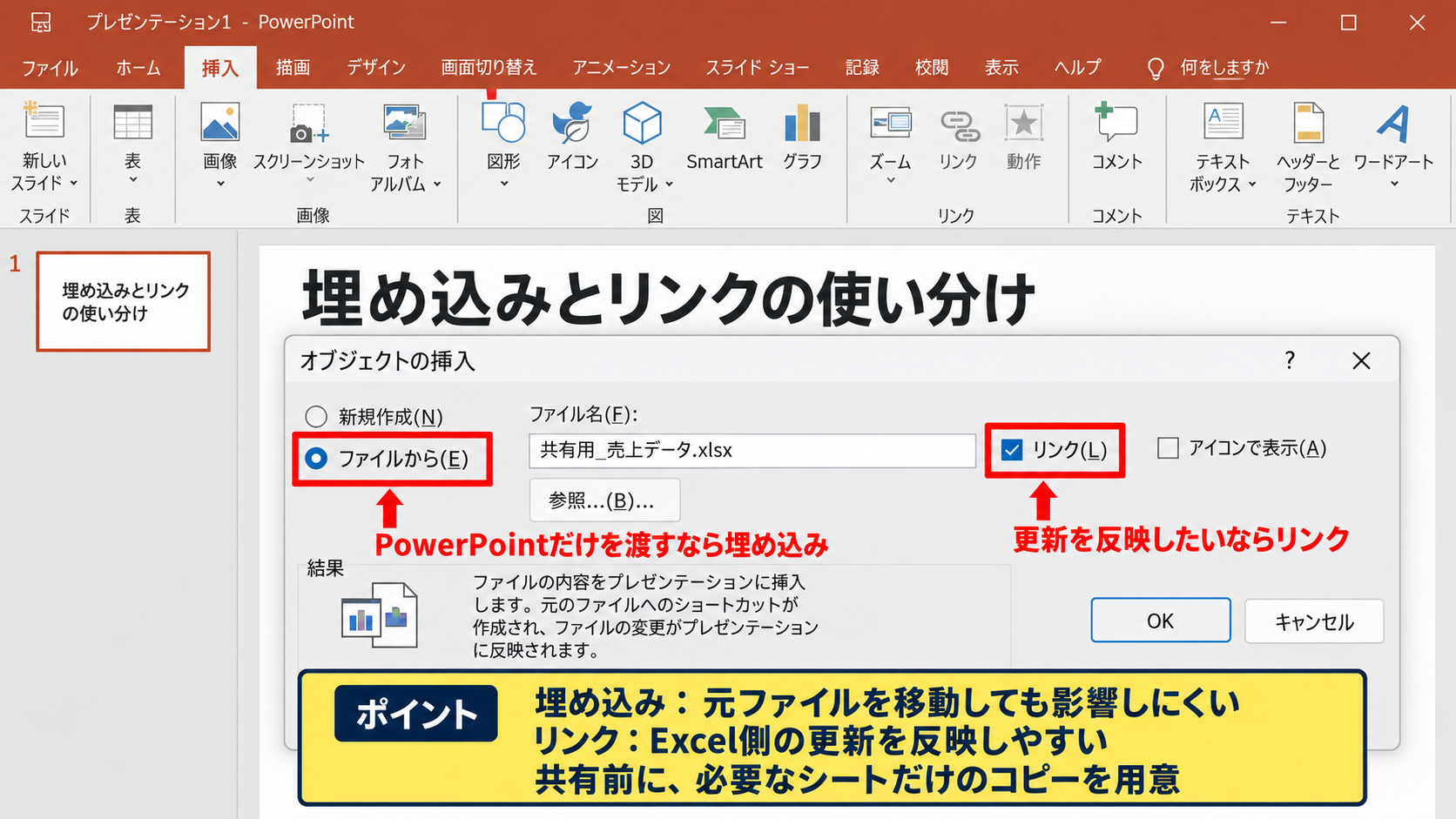Click the 参照...(B)... browse button
Screen dimensions: 1456x819
[604, 500]
